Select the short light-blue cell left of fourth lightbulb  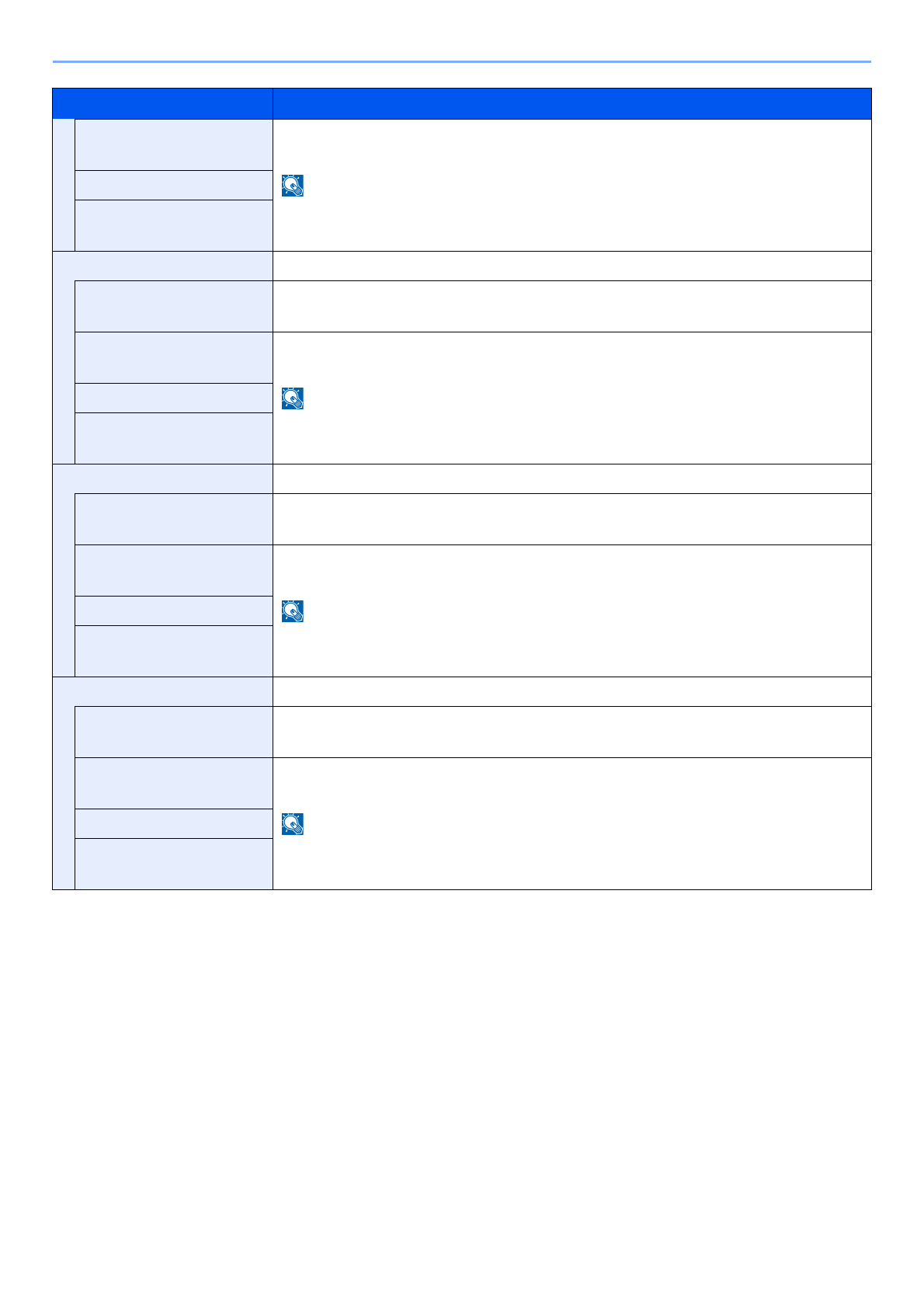(173, 823)
